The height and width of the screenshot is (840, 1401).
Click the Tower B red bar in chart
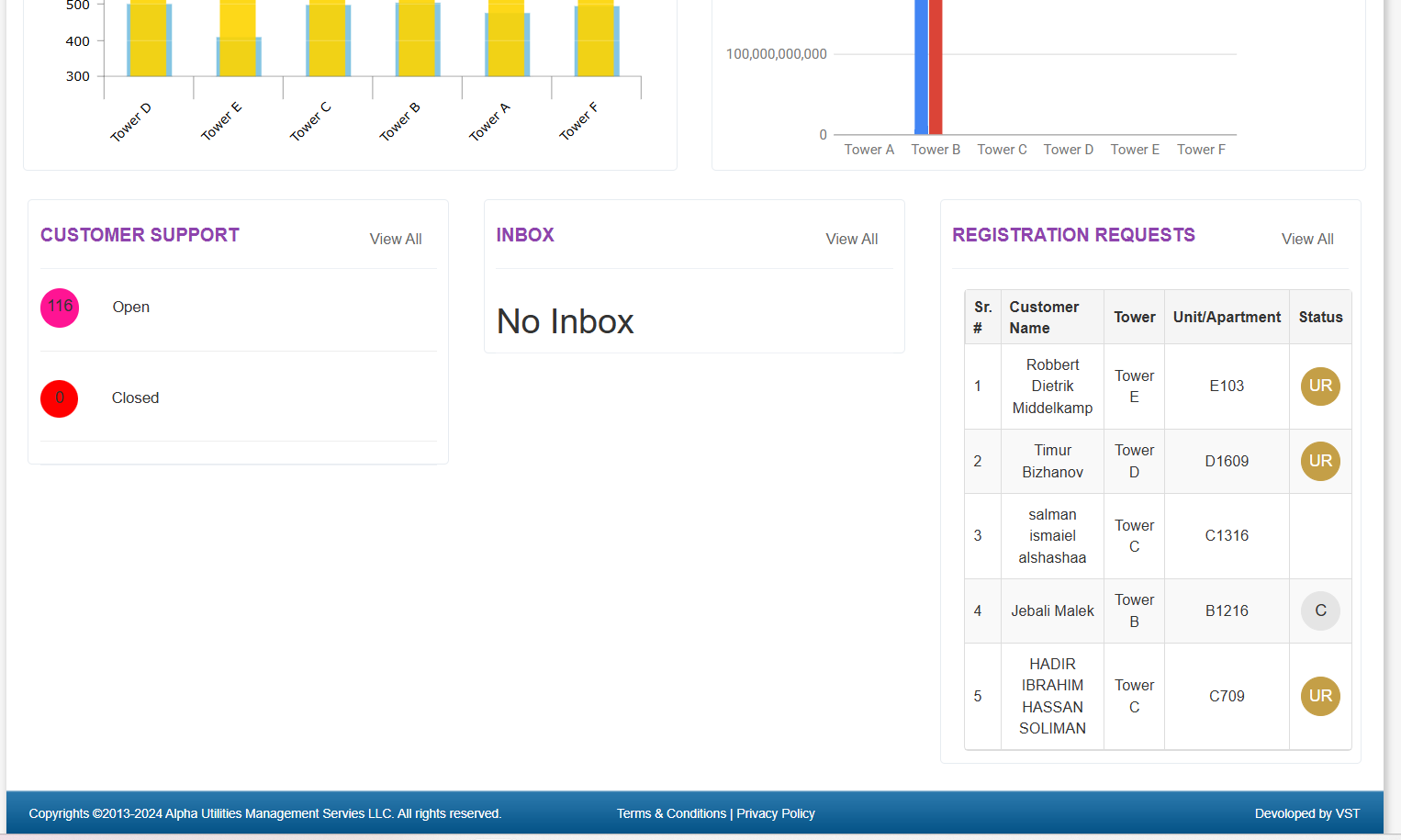tap(936, 64)
